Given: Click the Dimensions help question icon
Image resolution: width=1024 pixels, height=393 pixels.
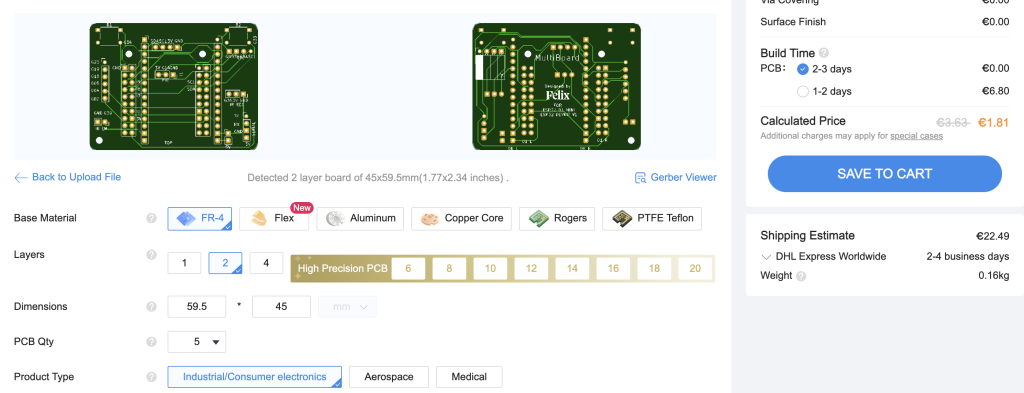Looking at the screenshot, I should click(x=152, y=307).
